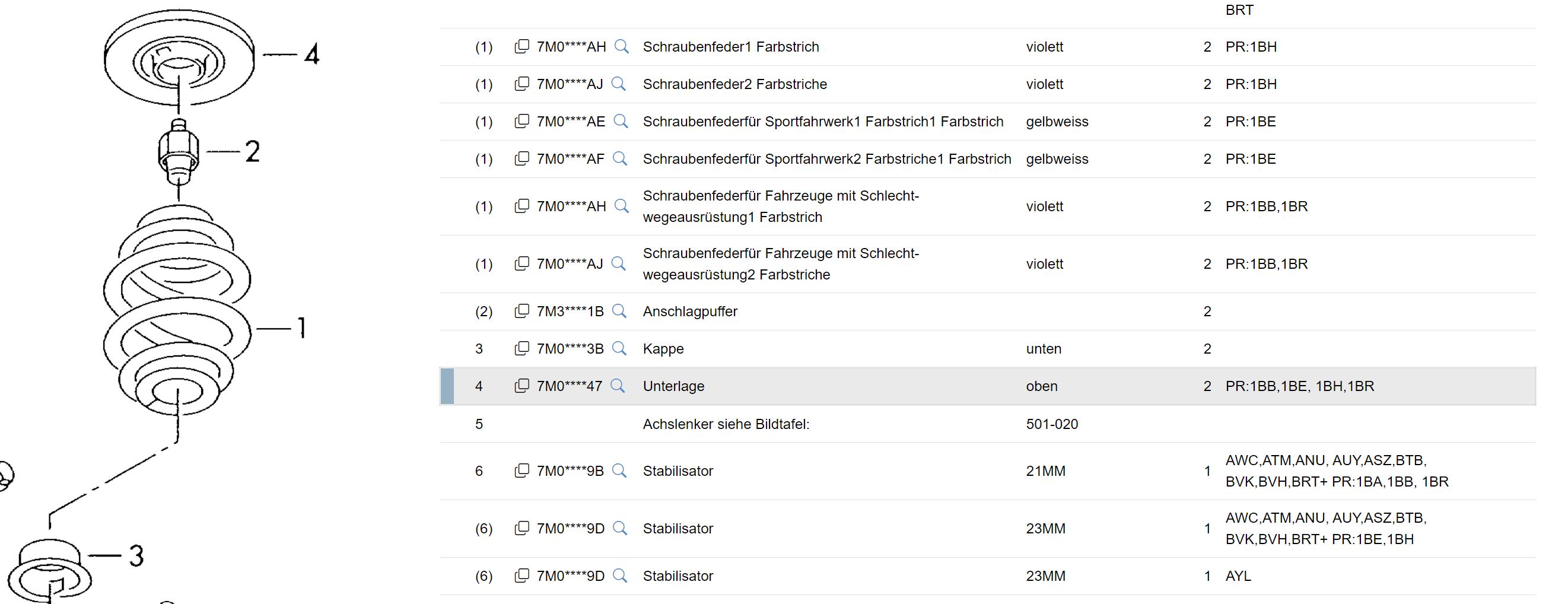This screenshot has width=1568, height=604.
Task: Copy the 7M0****AE part number
Action: coord(521,122)
